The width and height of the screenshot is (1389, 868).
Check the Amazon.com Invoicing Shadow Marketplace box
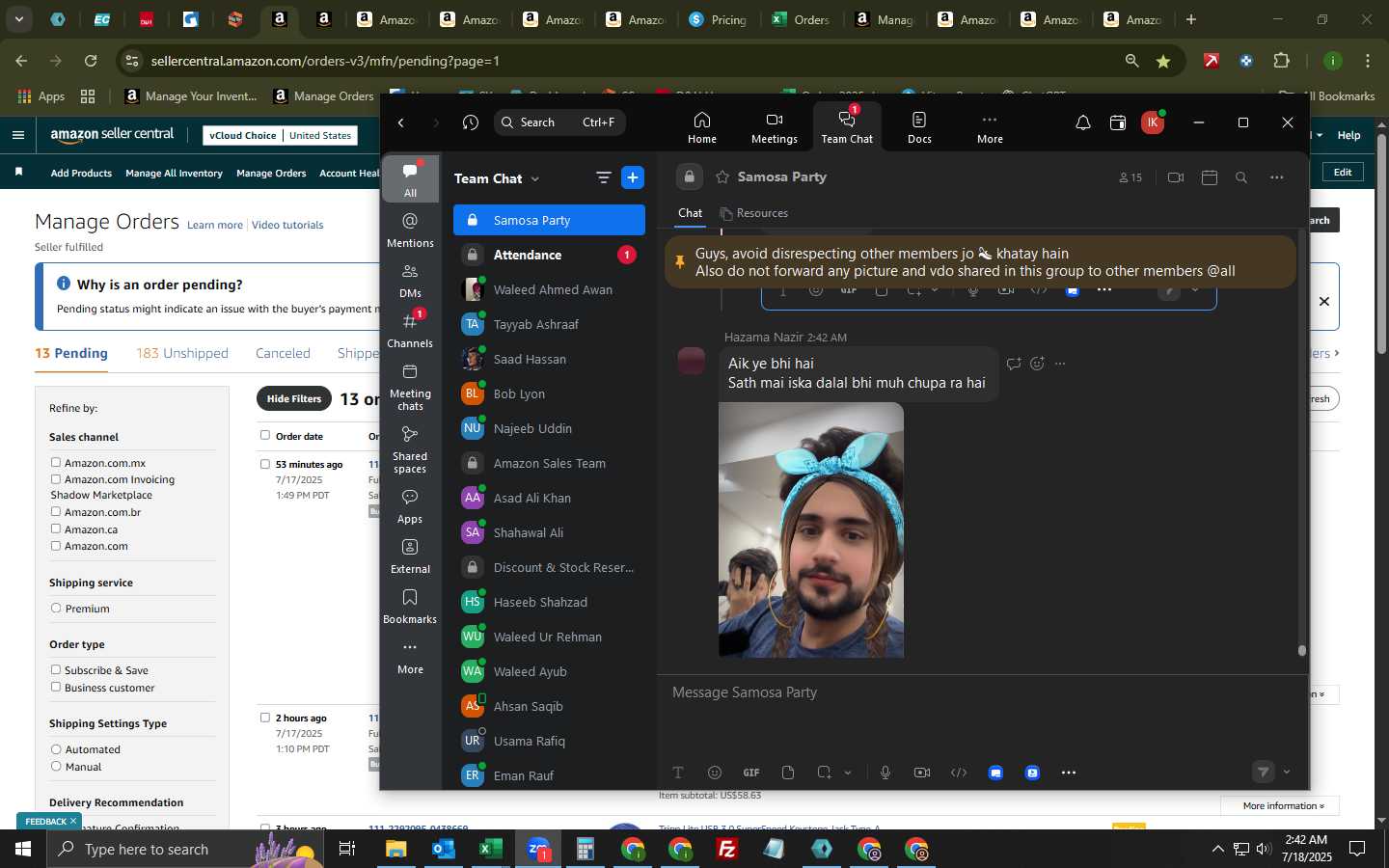coord(56,479)
